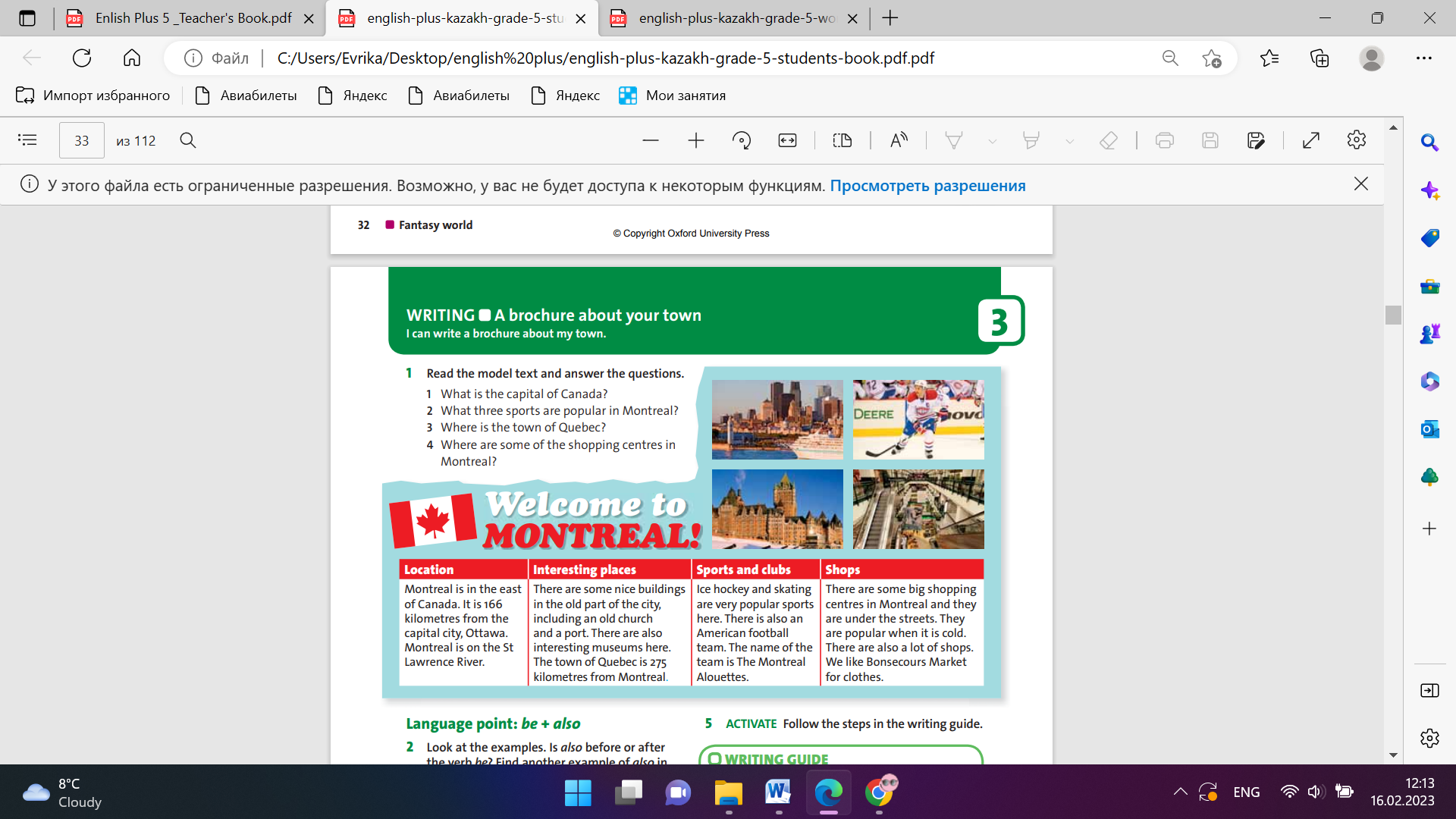The height and width of the screenshot is (819, 1456).
Task: Click zoom out minus button
Action: click(650, 140)
